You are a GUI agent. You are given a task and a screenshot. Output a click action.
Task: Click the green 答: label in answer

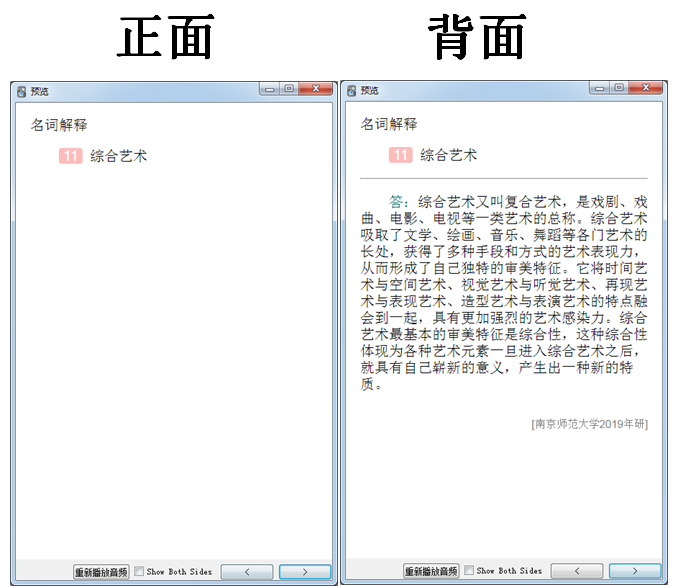coord(399,202)
